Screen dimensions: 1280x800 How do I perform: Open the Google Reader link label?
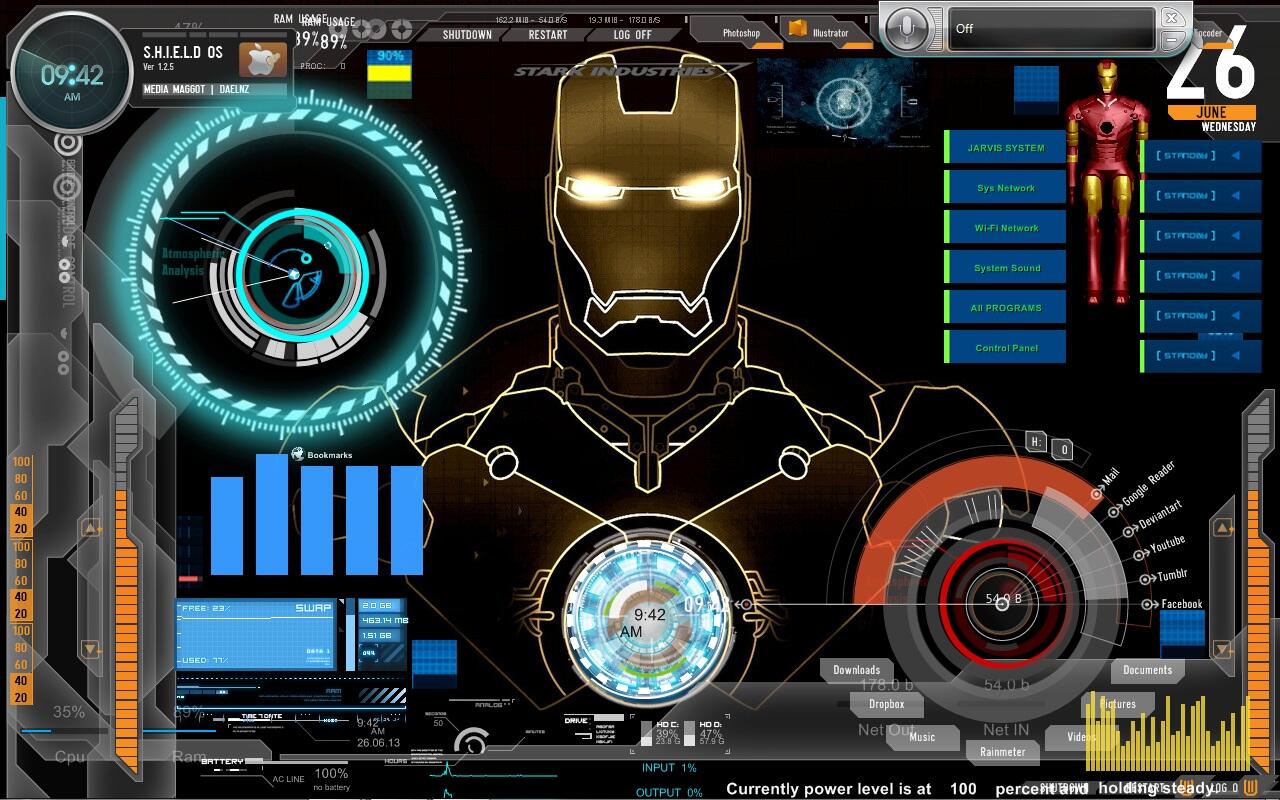(x=1149, y=482)
